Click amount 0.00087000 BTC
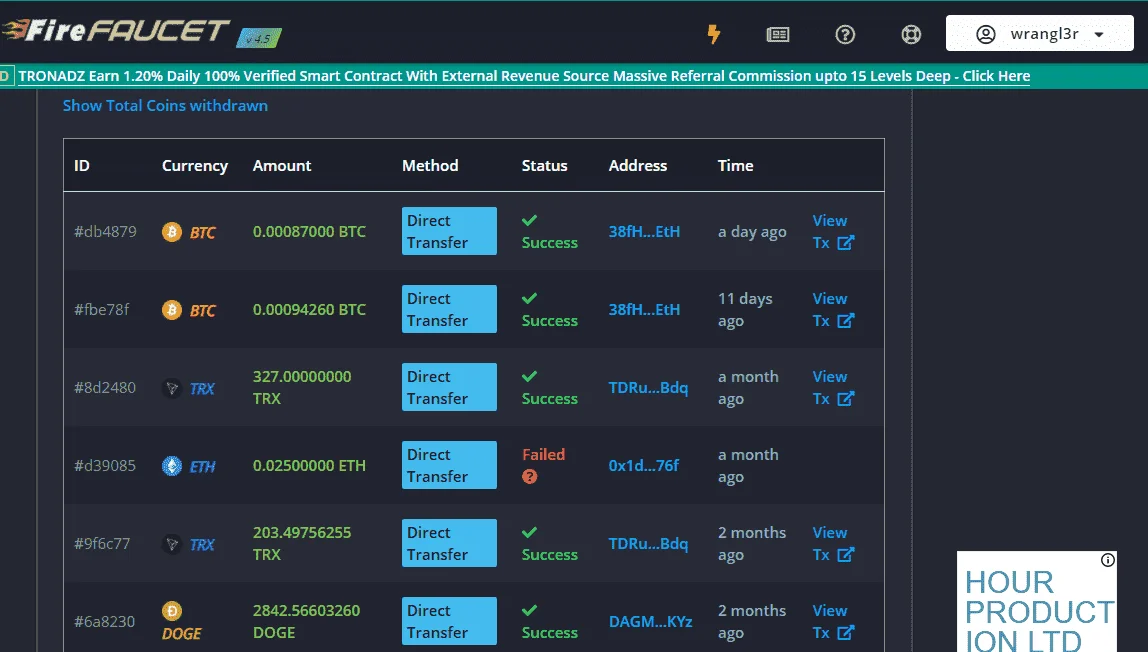The height and width of the screenshot is (652, 1148). pyautogui.click(x=309, y=231)
